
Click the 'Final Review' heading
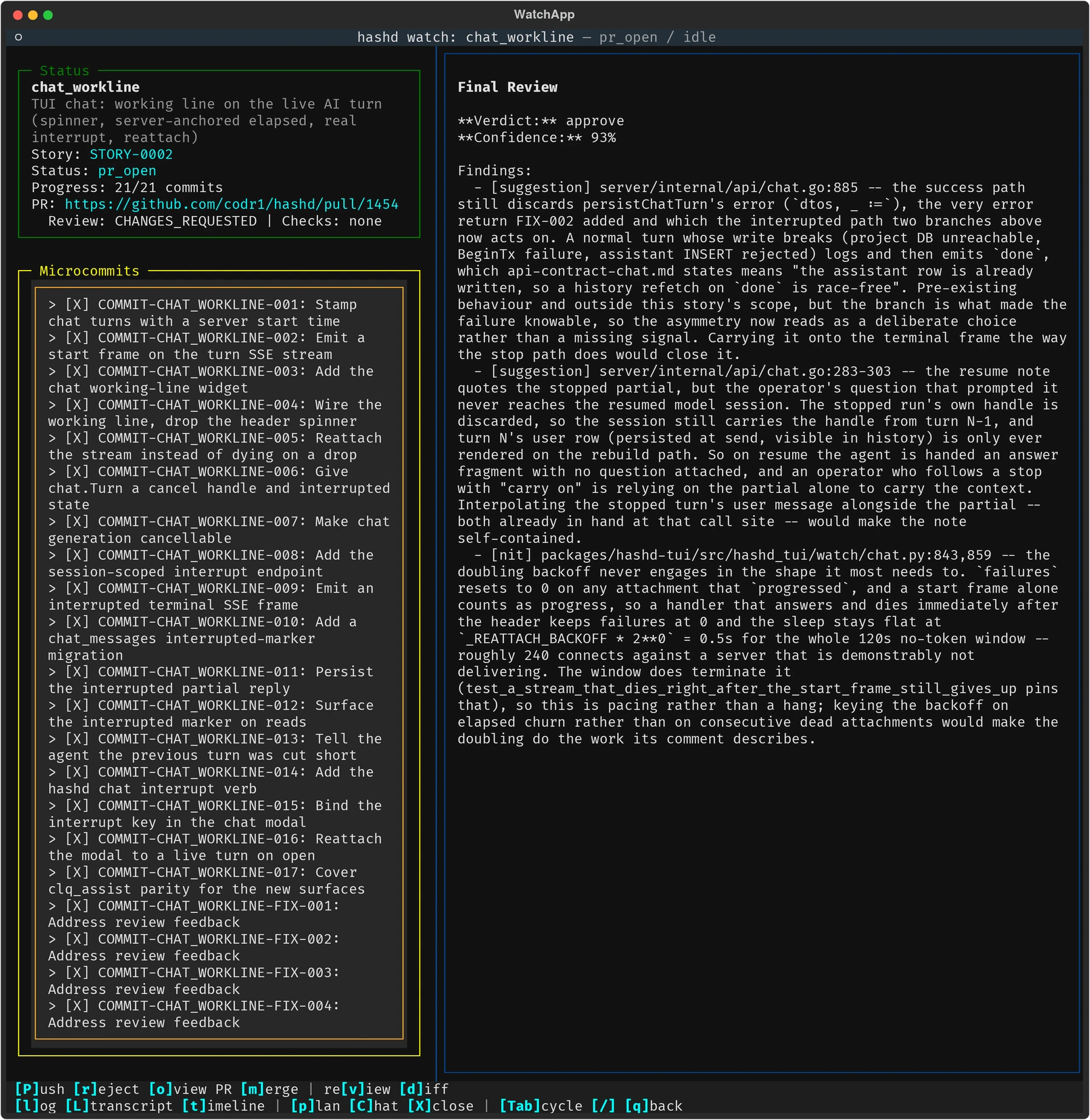(507, 87)
